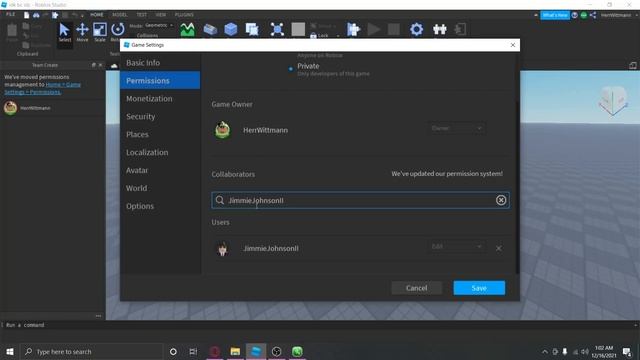
Task: Open the Places settings page
Action: click(160, 134)
